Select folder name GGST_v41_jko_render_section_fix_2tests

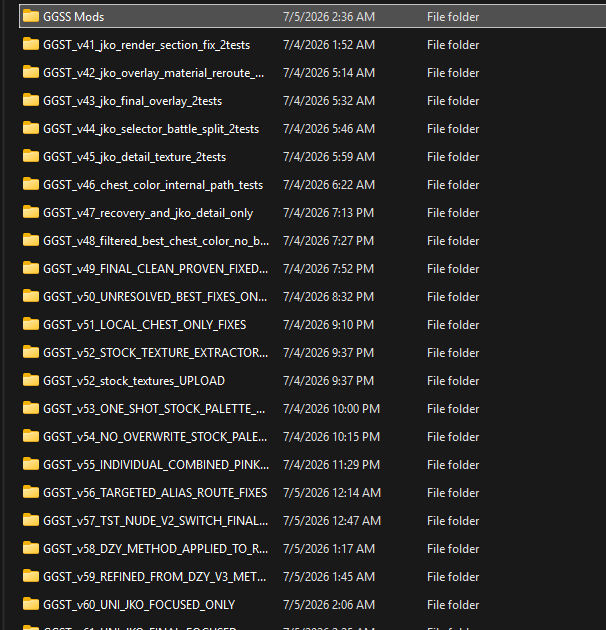147,45
